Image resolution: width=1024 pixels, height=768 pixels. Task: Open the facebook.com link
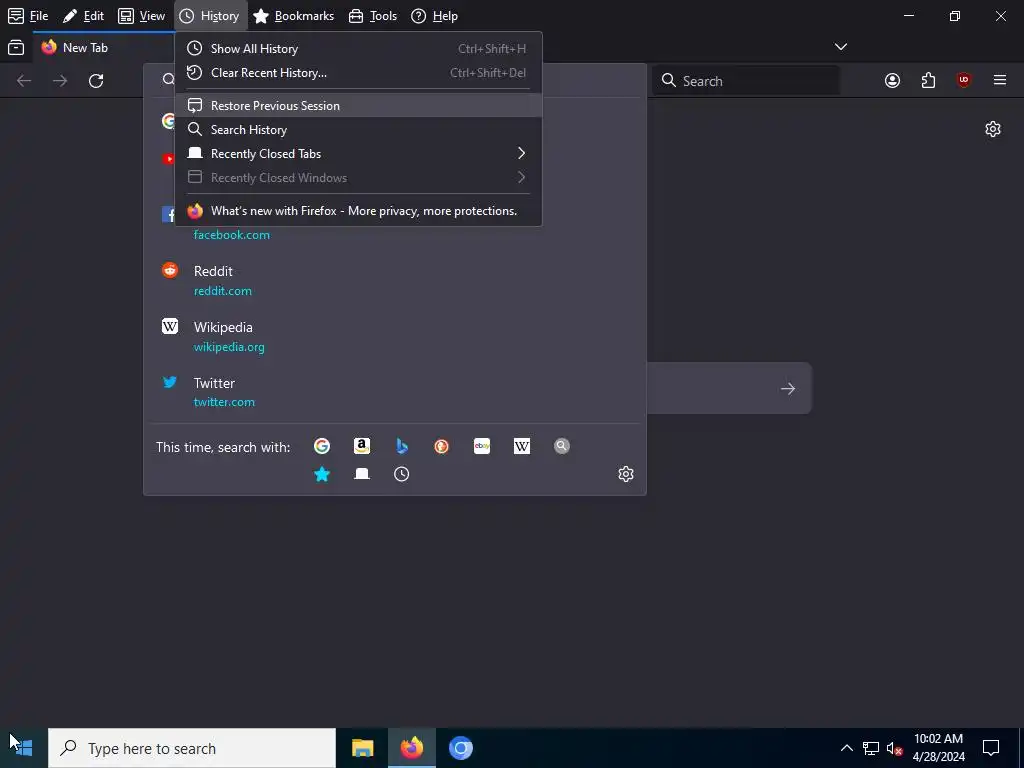[232, 234]
